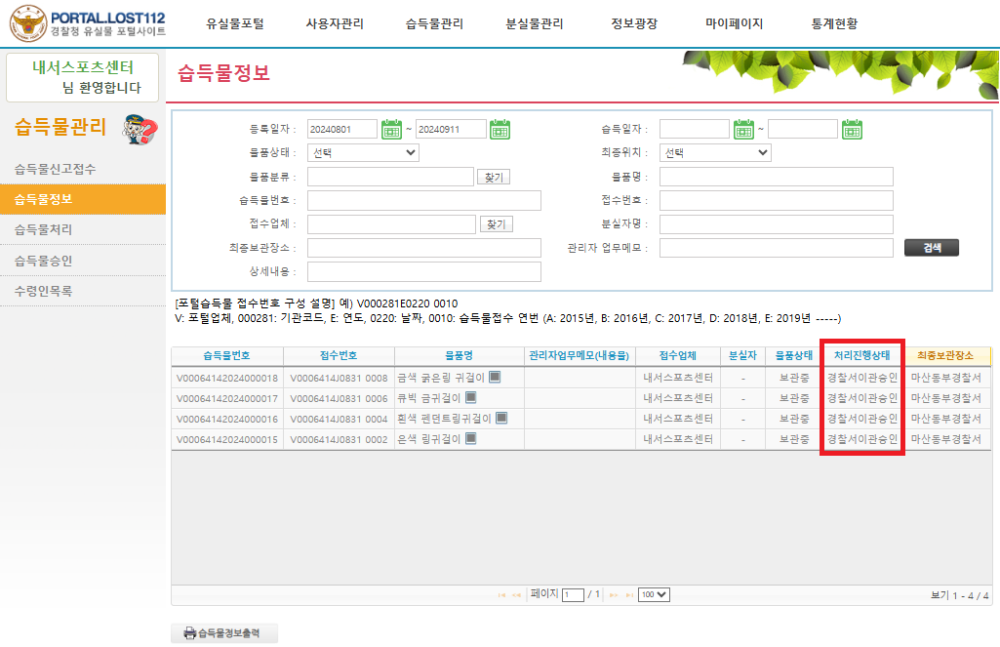Select 습득물정보 in sidebar

click(83, 199)
